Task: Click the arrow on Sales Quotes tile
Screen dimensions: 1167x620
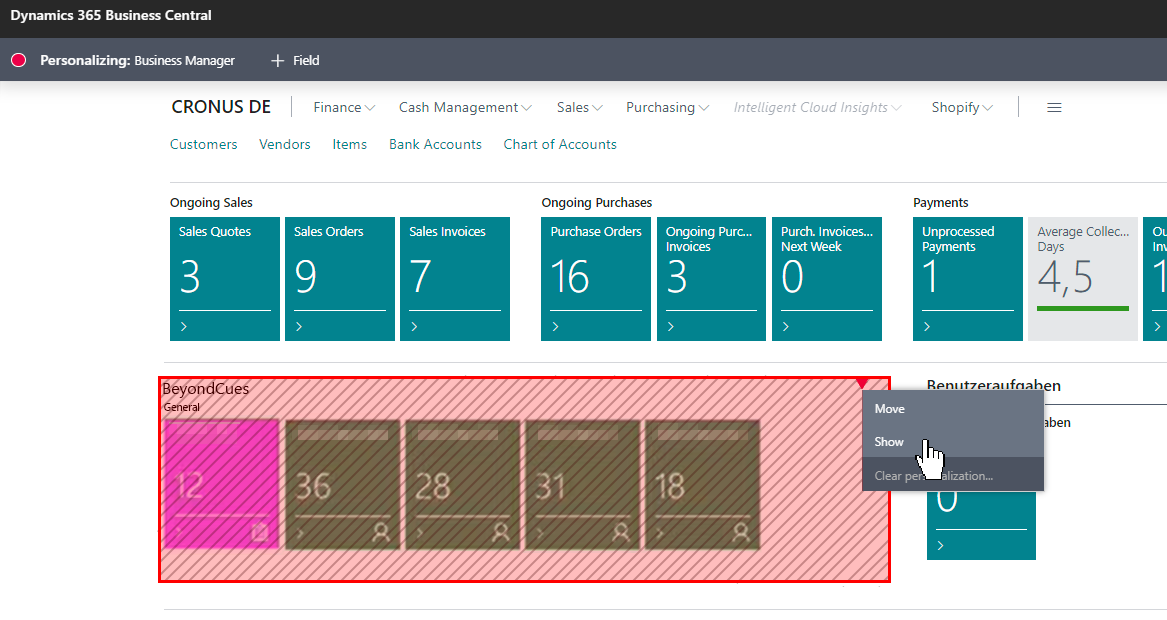Action: 184,327
